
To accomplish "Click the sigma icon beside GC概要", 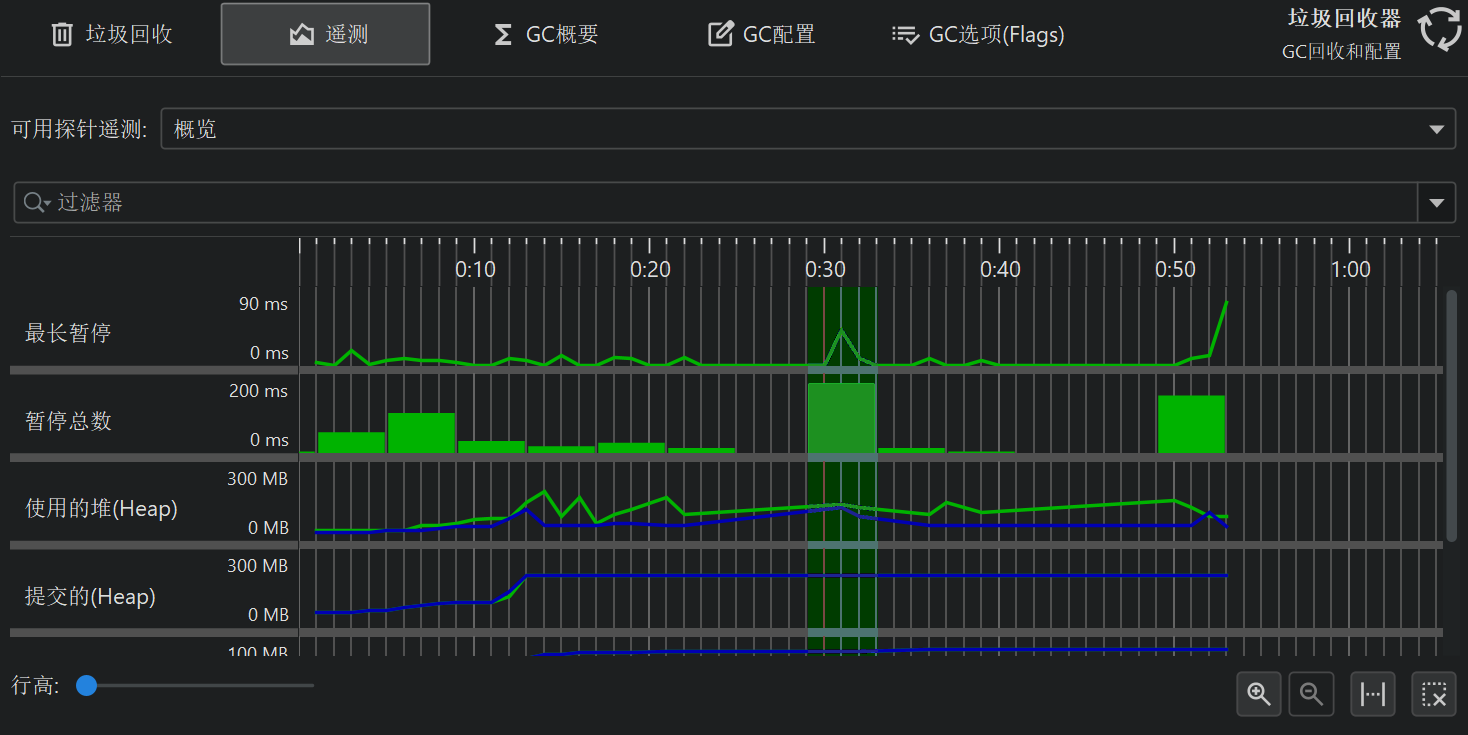I will [x=503, y=35].
